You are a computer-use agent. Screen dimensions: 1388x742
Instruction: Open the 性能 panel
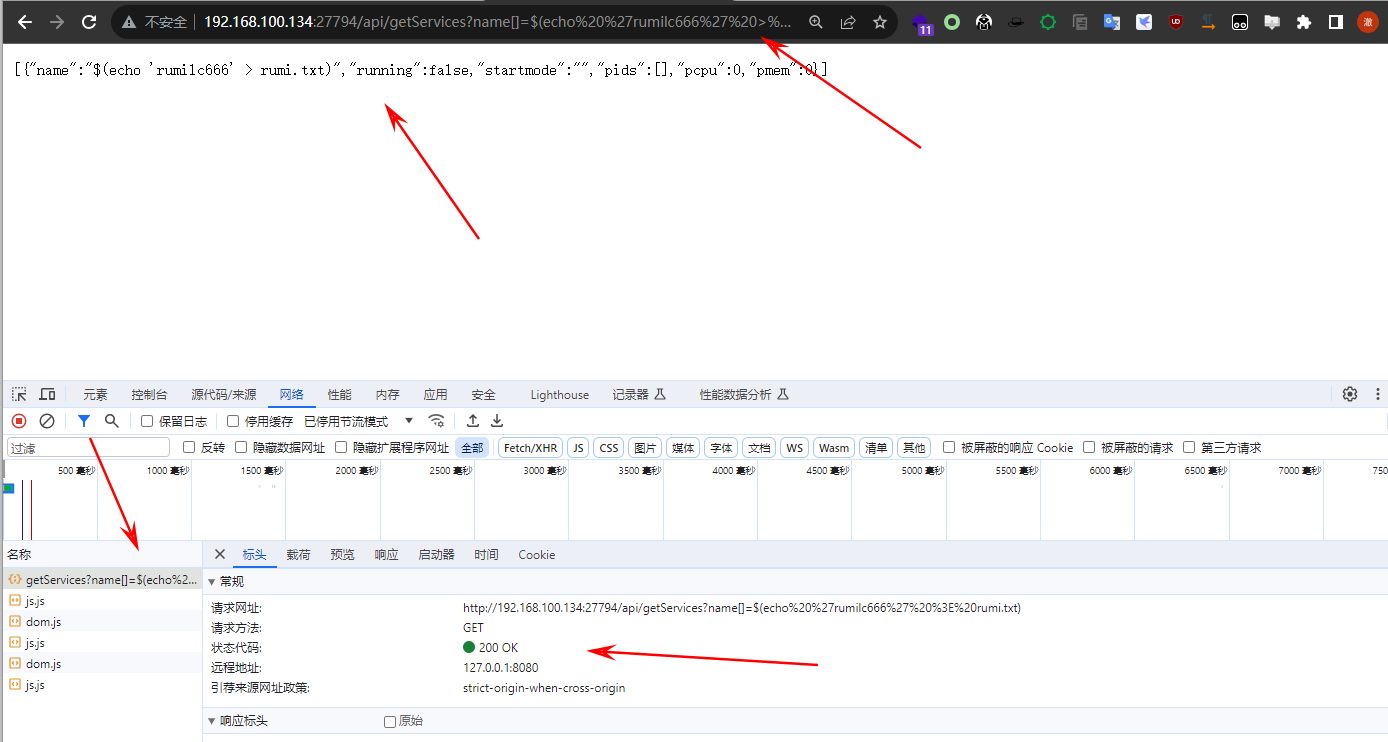pyautogui.click(x=339, y=394)
